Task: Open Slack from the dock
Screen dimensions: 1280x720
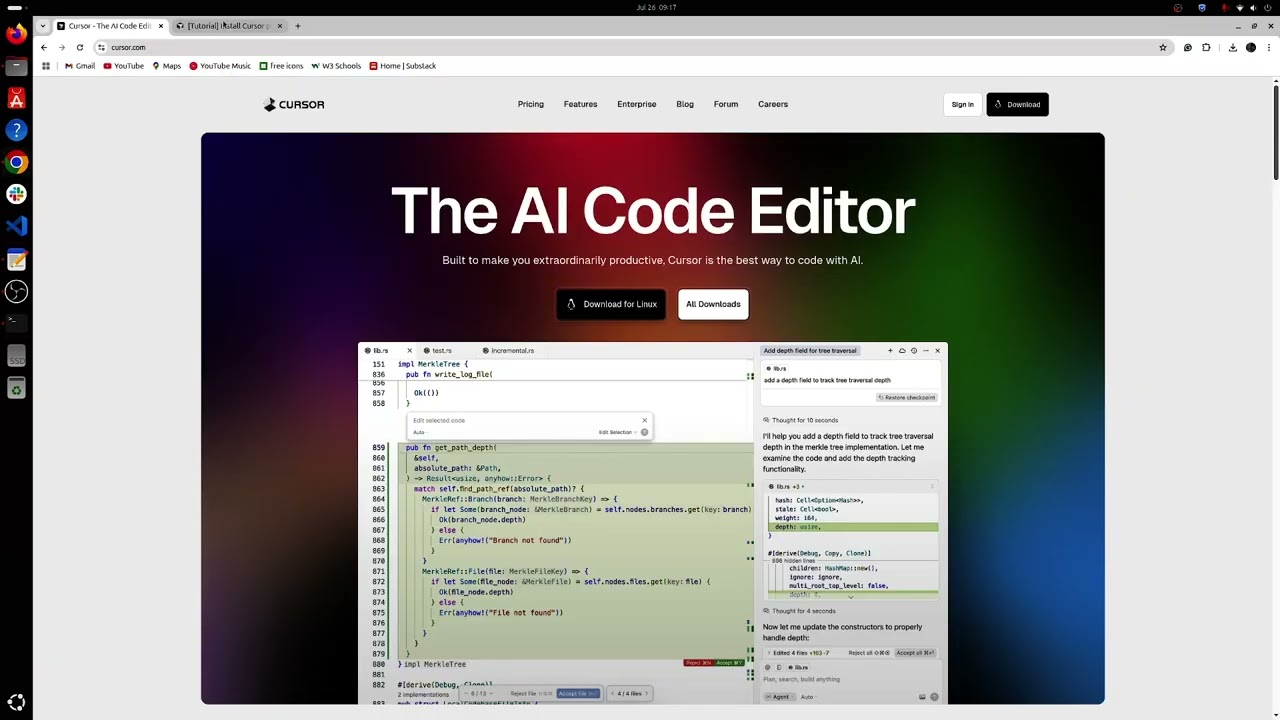Action: tap(16, 194)
